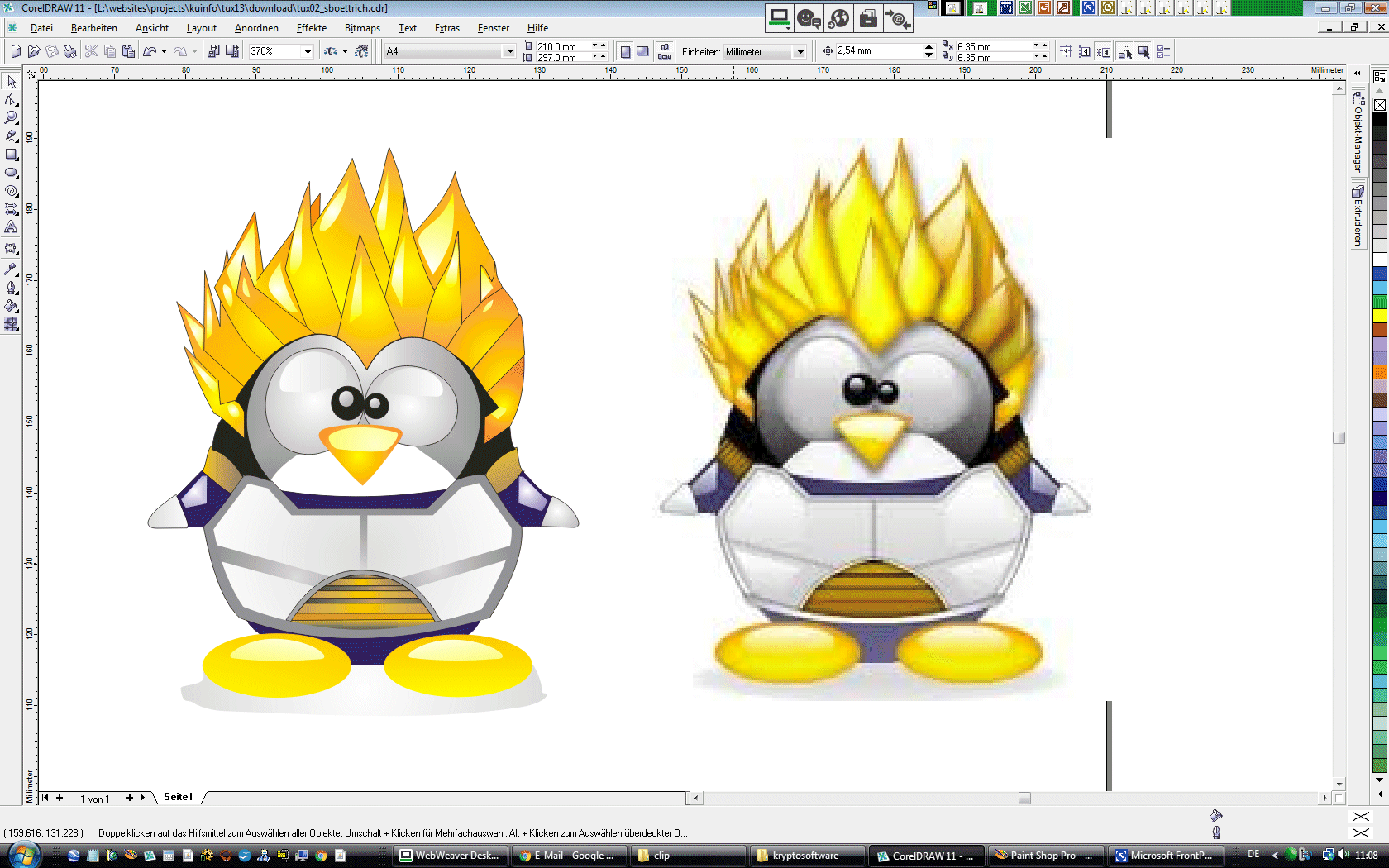Pick the black color swatch
This screenshot has width=1389, height=868.
point(1380,120)
